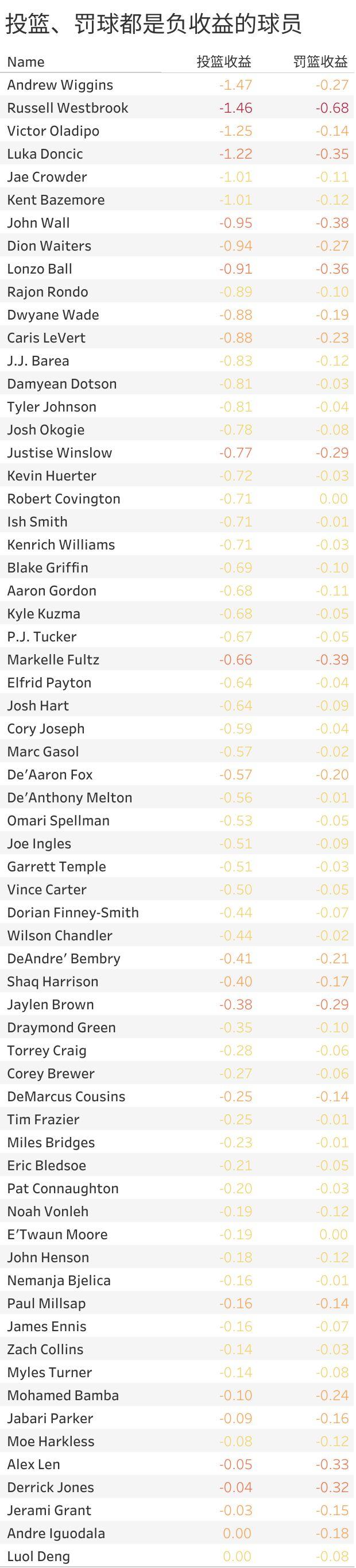The width and height of the screenshot is (356, 1568).
Task: Select Russell Westbrook's name cell
Action: pos(68,109)
